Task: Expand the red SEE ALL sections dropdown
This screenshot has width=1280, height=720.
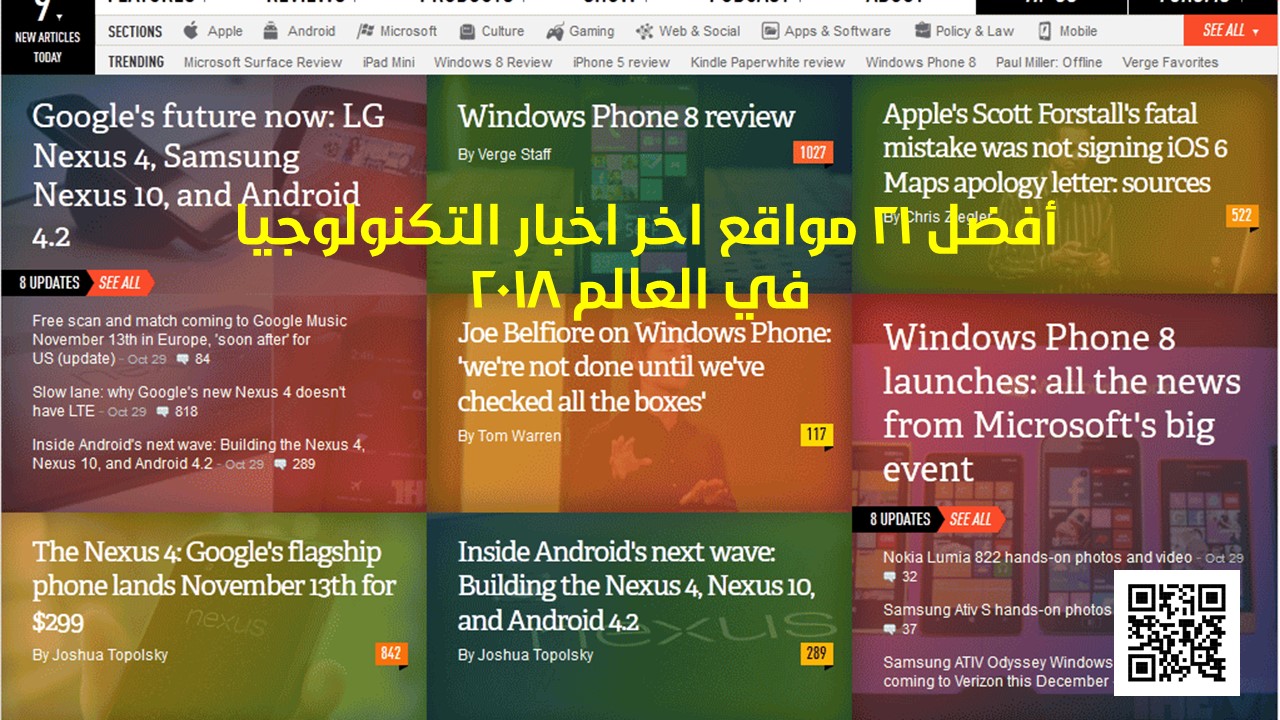Action: 1230,31
